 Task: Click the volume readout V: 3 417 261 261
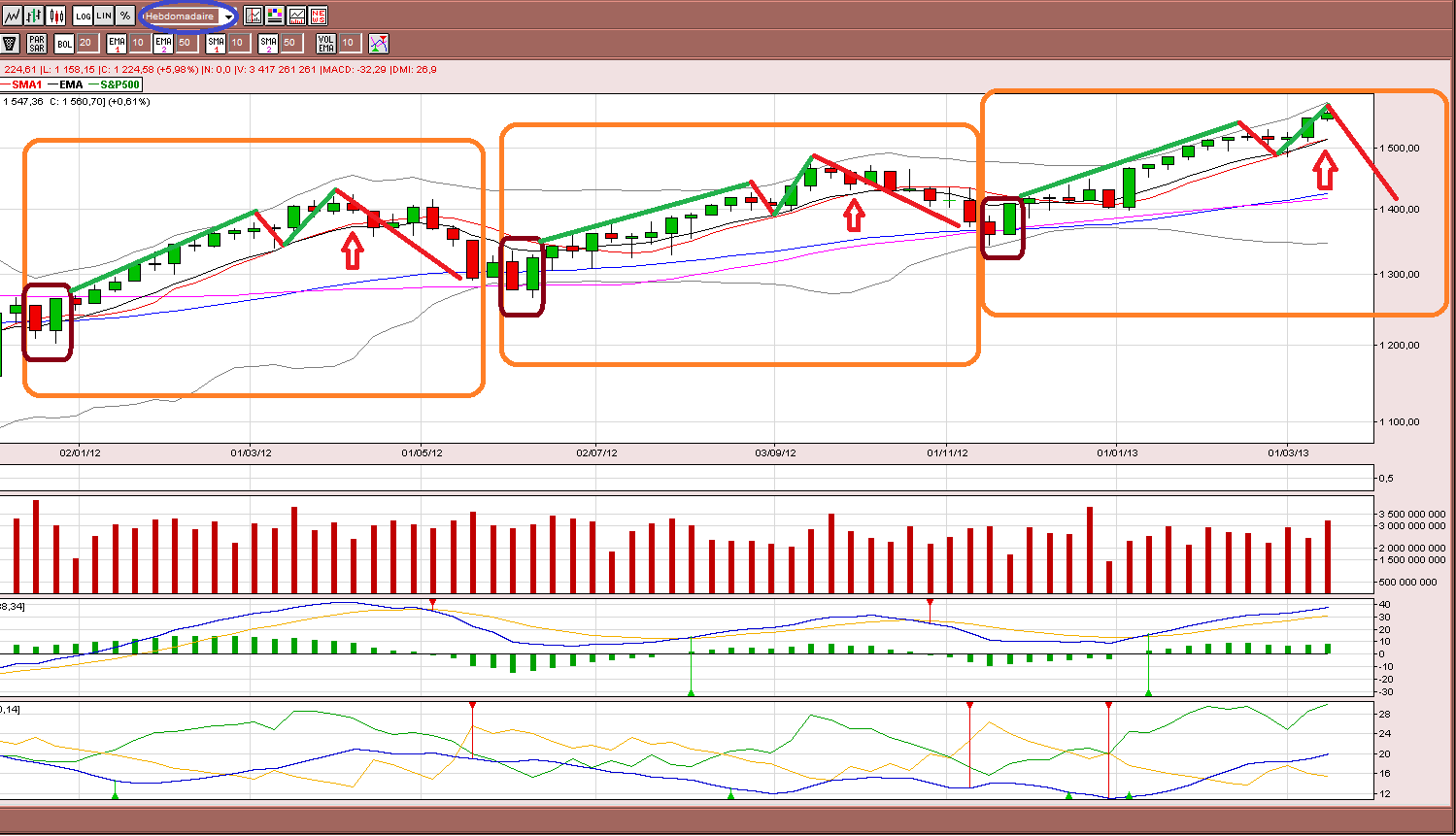(276, 70)
